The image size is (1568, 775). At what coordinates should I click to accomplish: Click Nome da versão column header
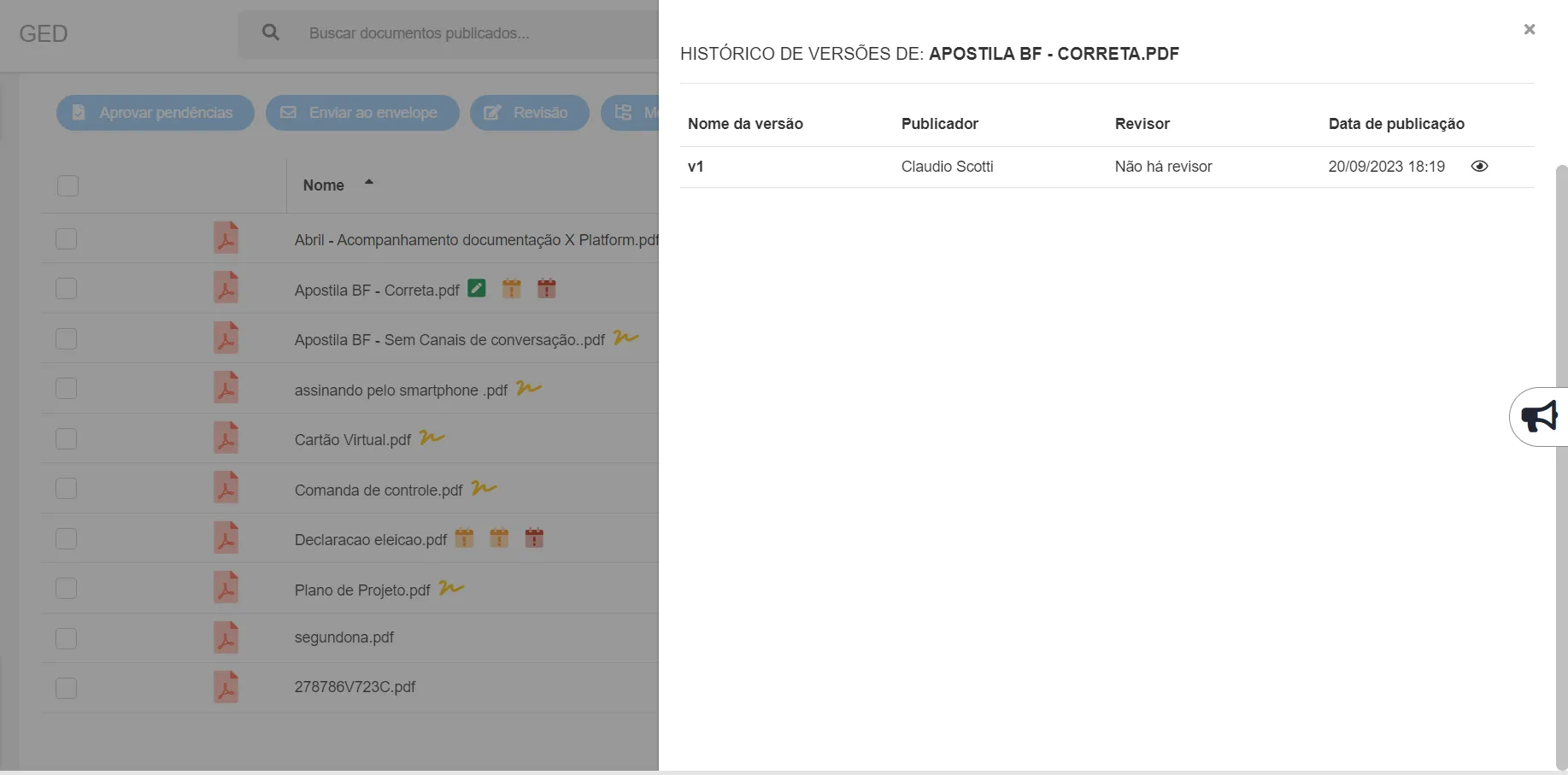[745, 124]
